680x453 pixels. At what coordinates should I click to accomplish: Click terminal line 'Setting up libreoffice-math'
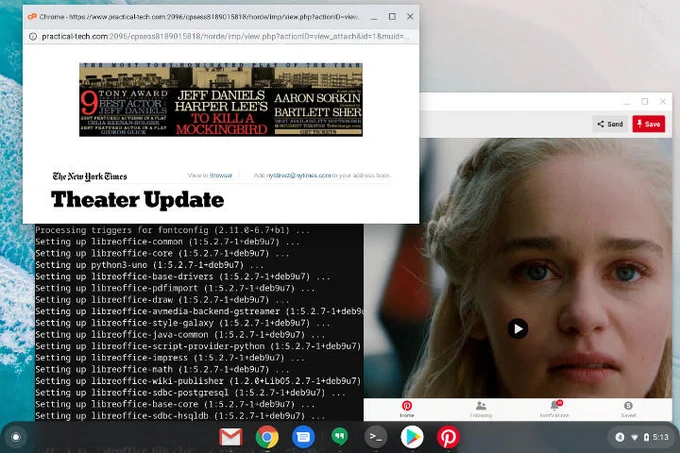(x=162, y=369)
